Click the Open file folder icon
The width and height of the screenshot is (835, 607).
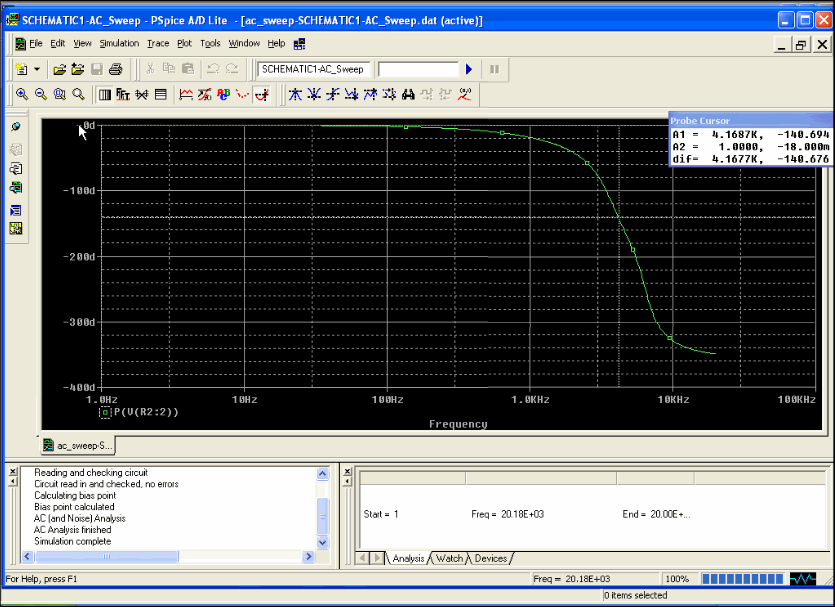(59, 69)
